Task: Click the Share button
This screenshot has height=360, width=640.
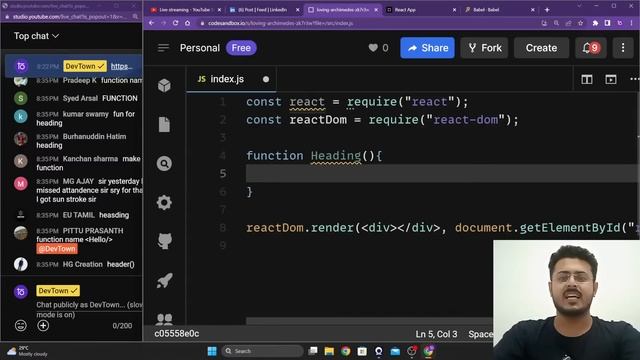Action: click(x=427, y=48)
